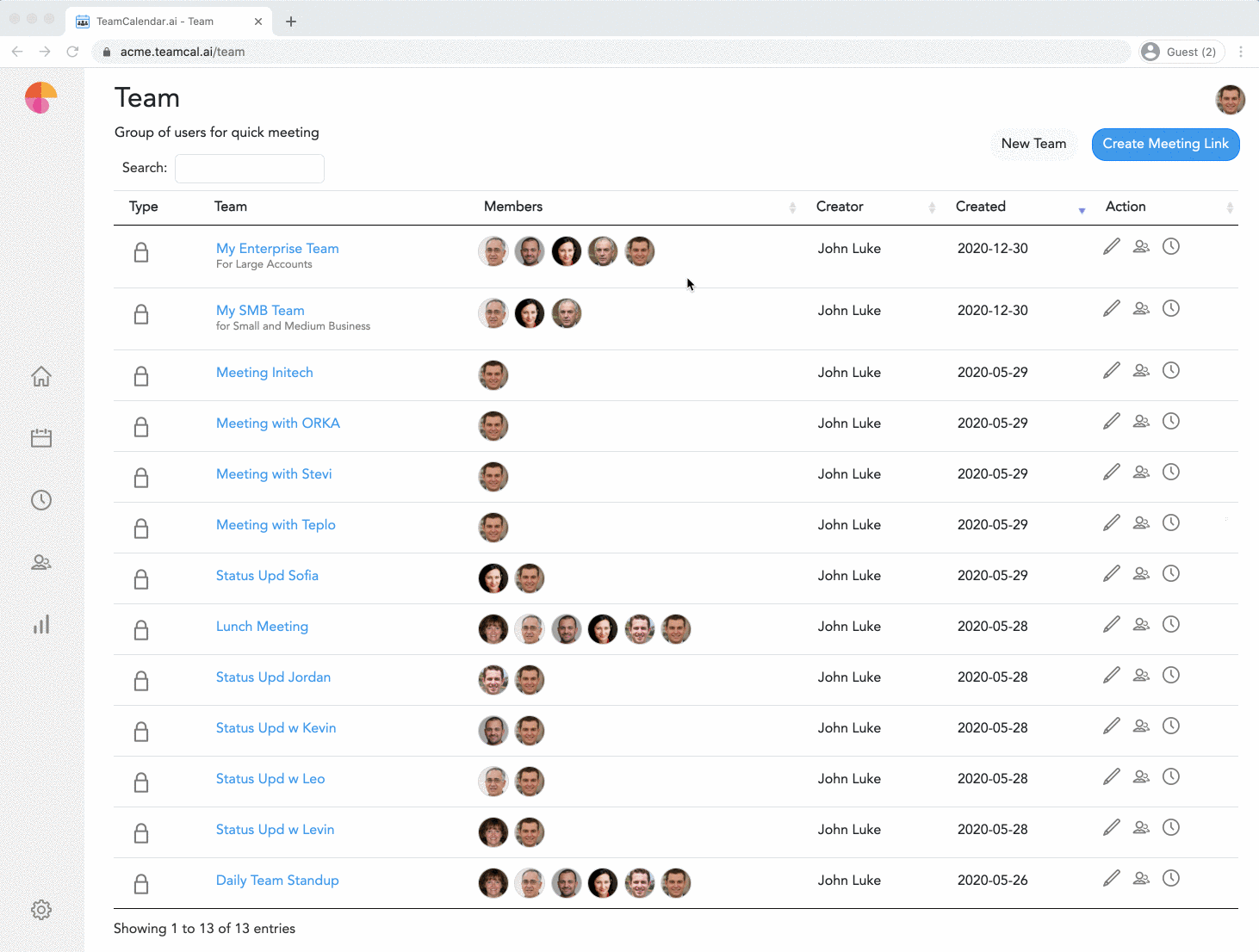Click clock icon for Daily Team Standup
The height and width of the screenshot is (952, 1259).
[x=1171, y=878]
